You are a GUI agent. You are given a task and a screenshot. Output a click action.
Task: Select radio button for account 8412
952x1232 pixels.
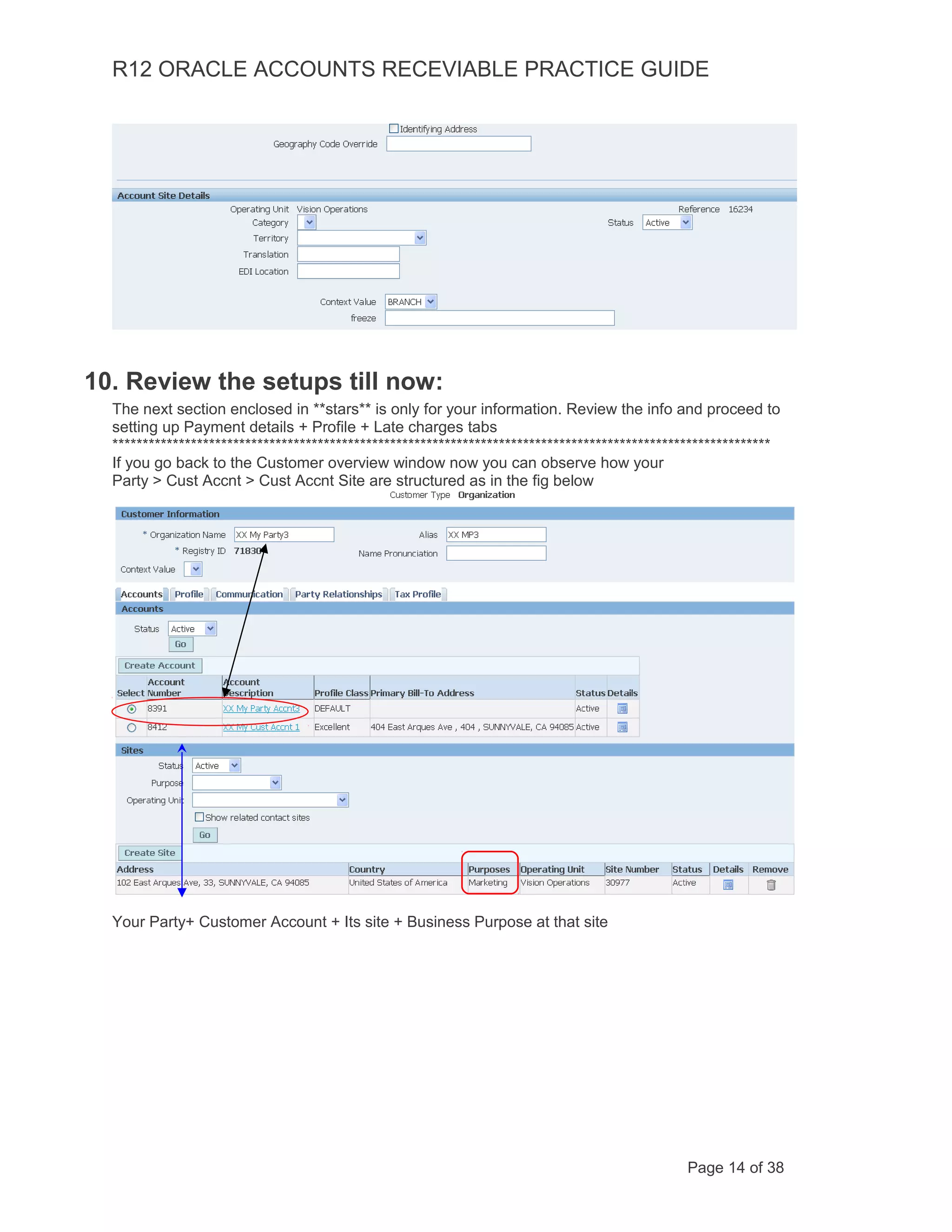[132, 728]
